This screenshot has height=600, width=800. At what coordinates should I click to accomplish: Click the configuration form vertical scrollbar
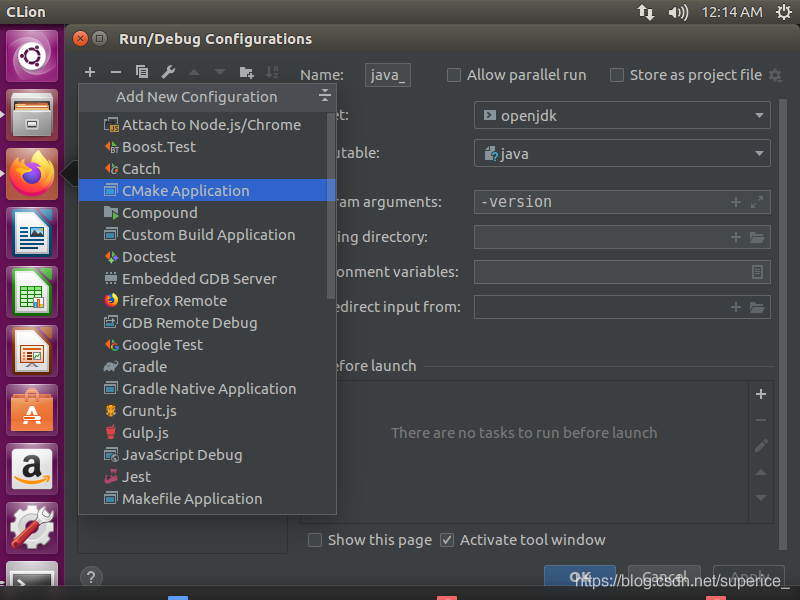(x=783, y=325)
